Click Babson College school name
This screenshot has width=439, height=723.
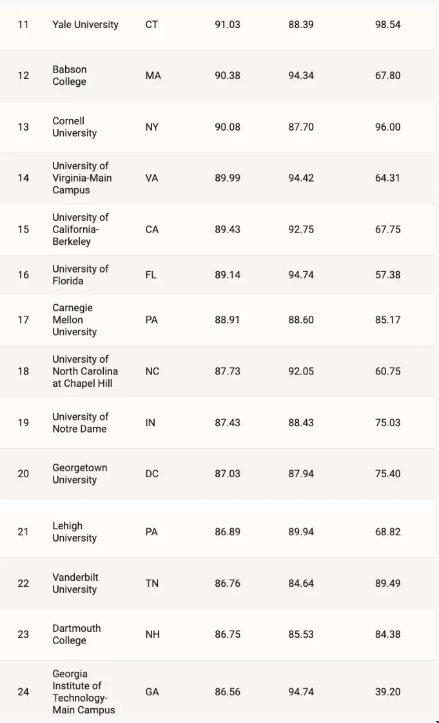(69, 76)
